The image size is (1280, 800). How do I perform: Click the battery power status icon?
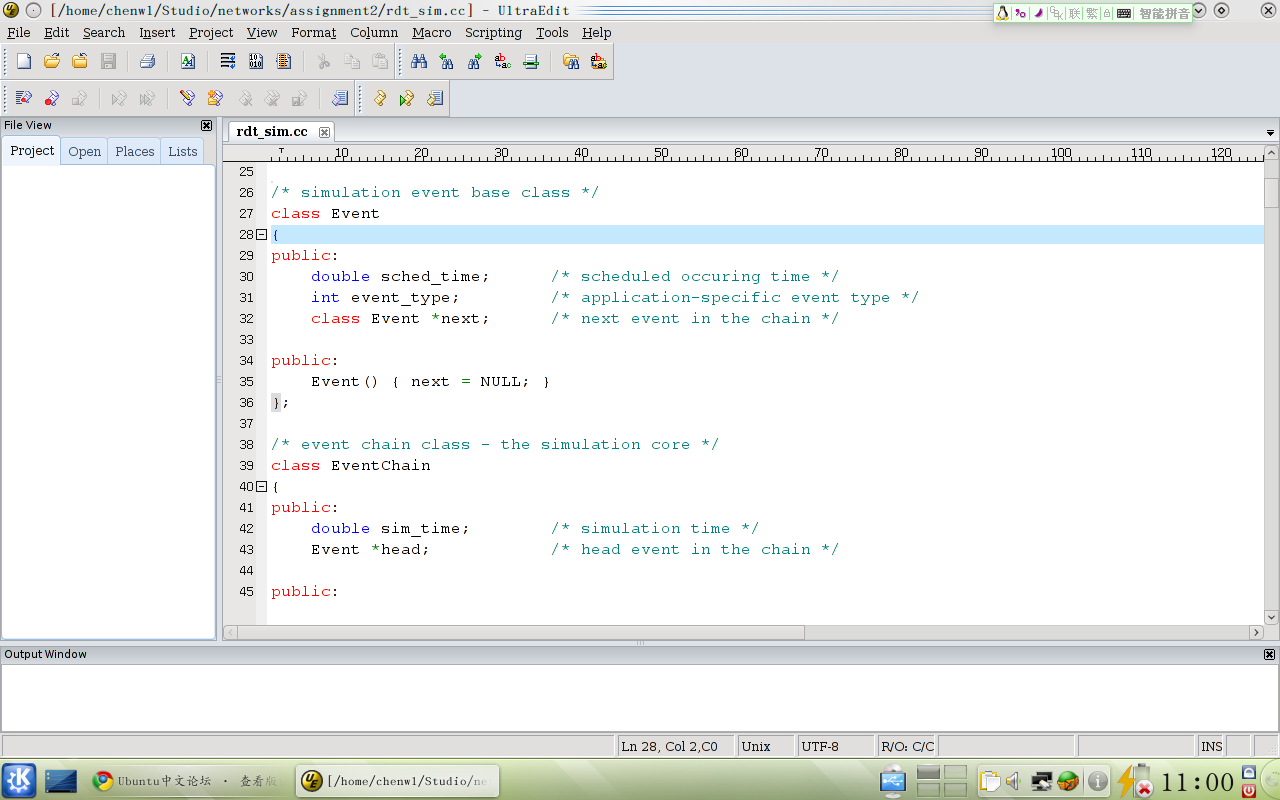(x=1135, y=781)
